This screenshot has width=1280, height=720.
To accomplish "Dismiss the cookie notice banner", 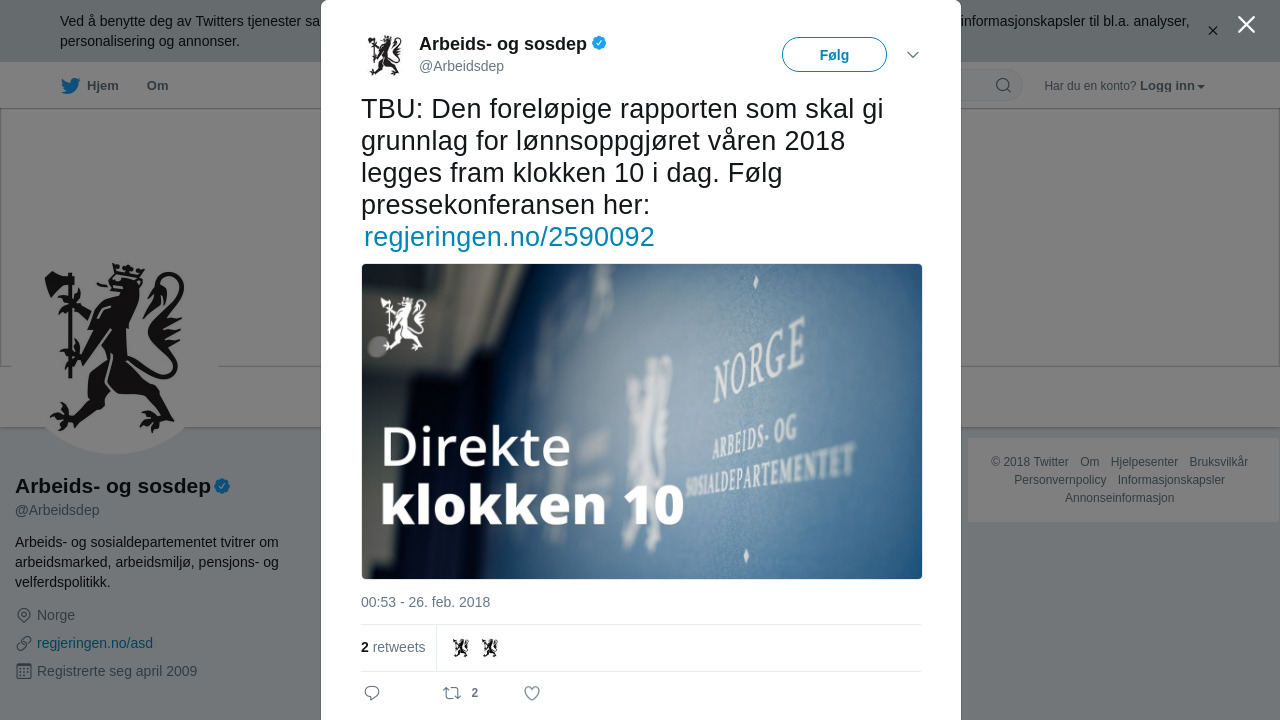I will tap(1212, 31).
